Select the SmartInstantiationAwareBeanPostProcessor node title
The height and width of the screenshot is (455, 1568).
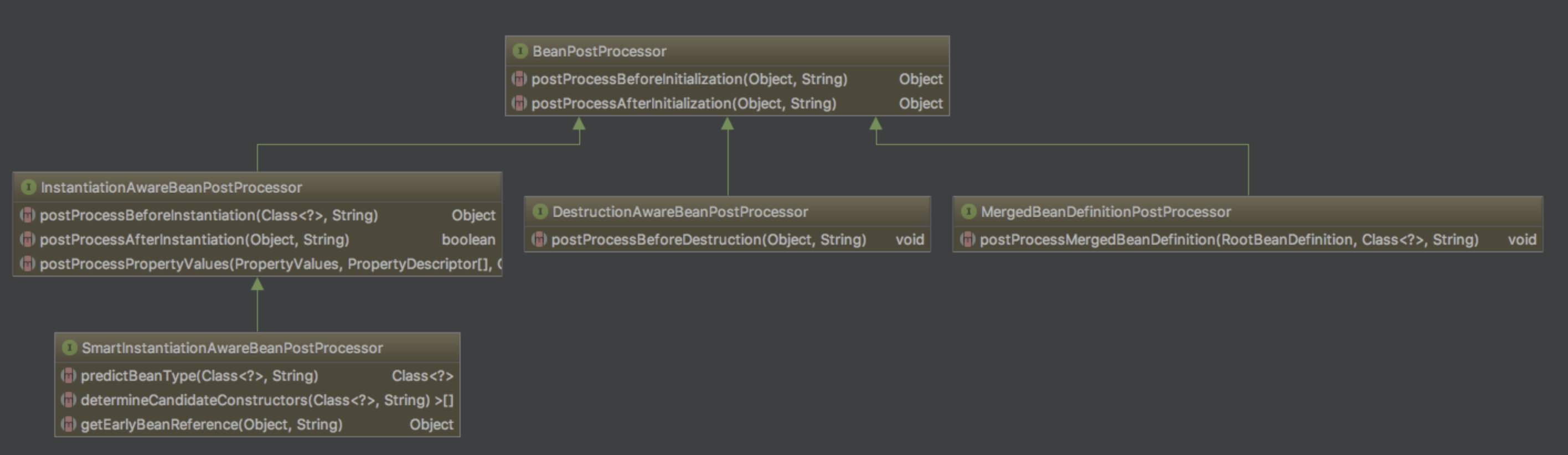coord(232,349)
